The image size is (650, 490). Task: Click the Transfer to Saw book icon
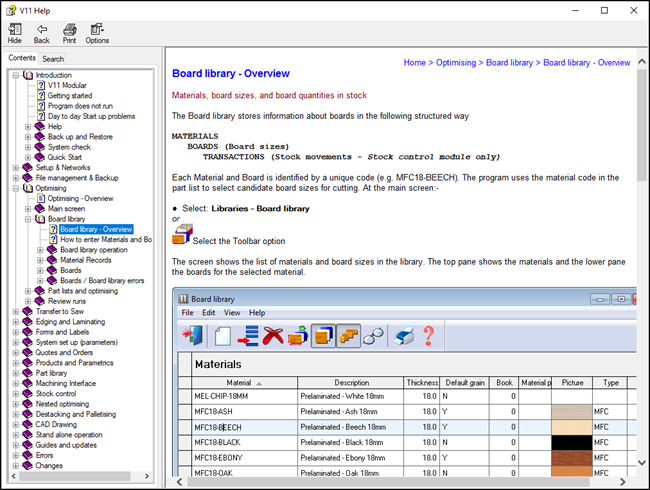click(27, 311)
